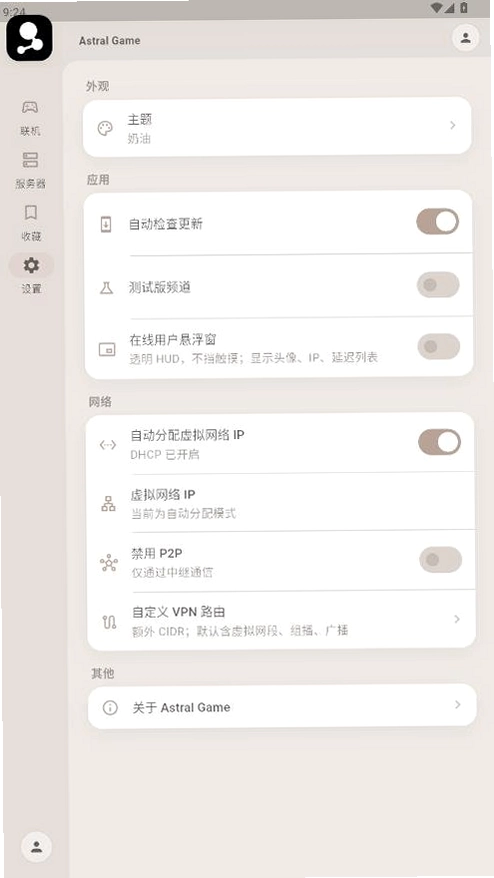Enable the 测试版频道 switch
This screenshot has width=494, height=878.
tap(438, 285)
